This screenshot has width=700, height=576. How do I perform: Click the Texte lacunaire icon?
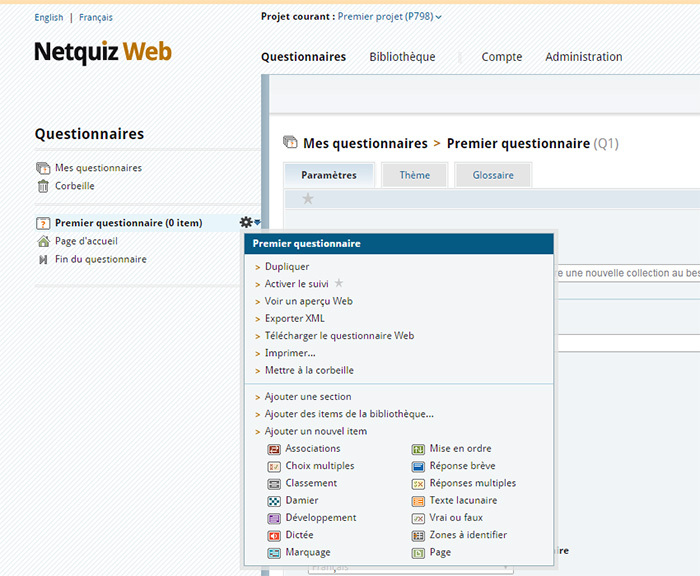418,501
